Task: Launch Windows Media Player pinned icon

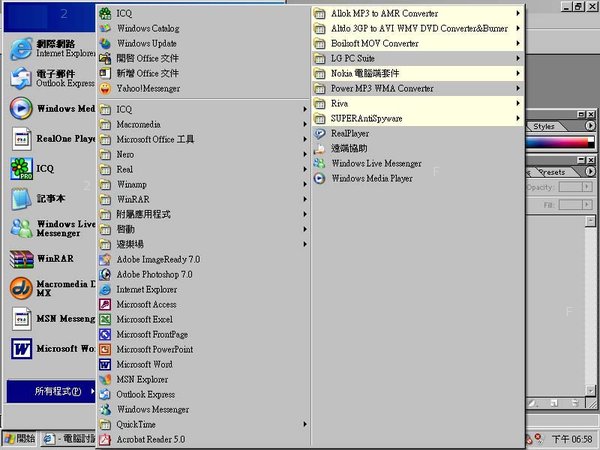Action: coord(21,109)
